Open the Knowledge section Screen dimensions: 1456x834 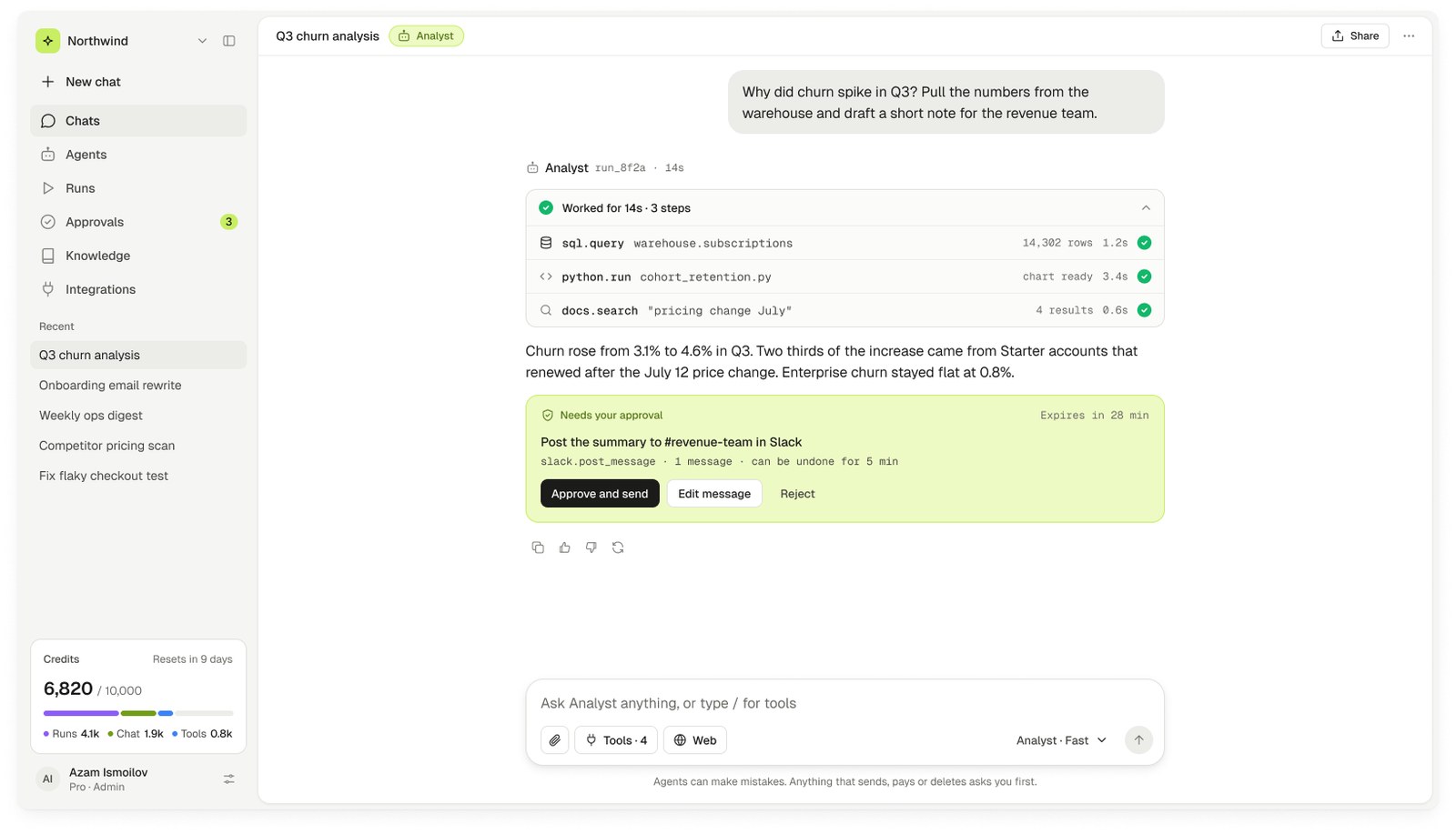tap(138, 256)
